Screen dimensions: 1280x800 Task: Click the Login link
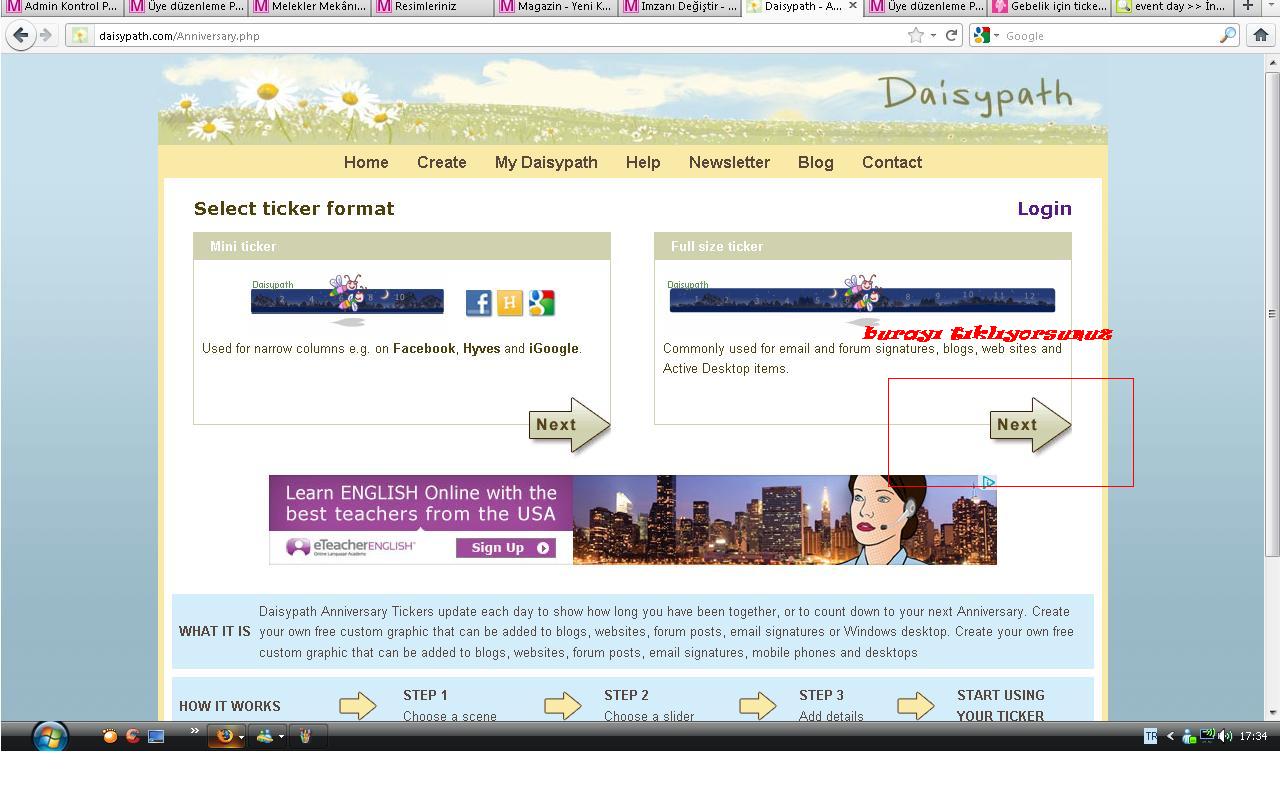[1044, 208]
